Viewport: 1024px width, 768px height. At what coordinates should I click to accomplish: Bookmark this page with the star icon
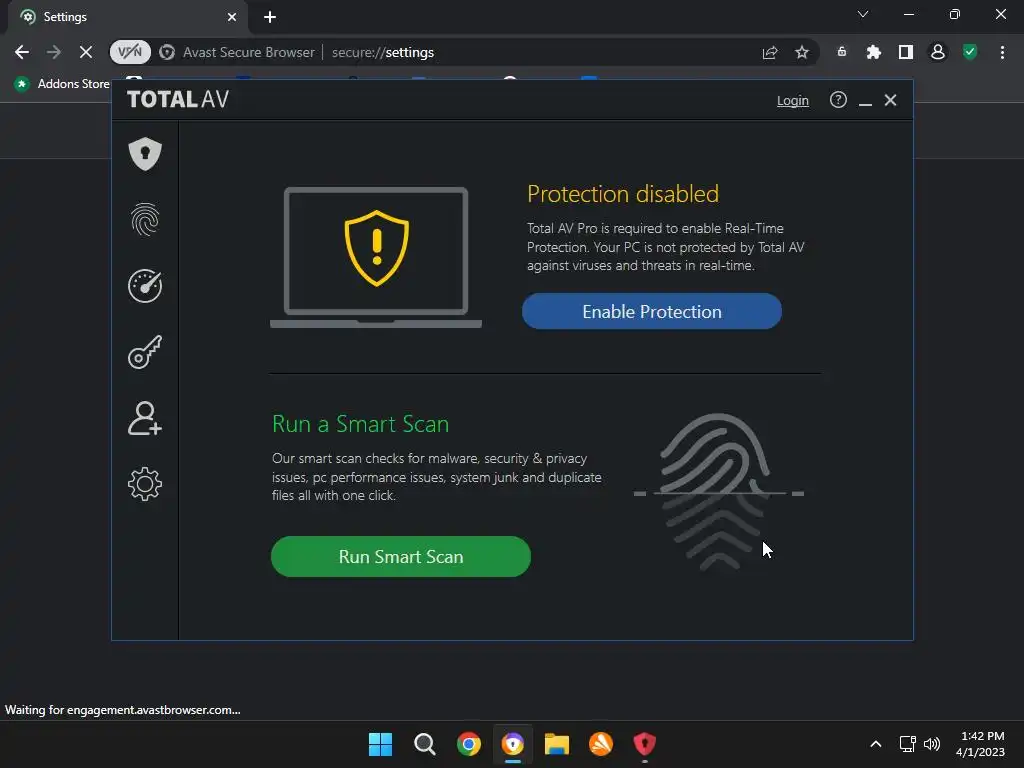[802, 52]
